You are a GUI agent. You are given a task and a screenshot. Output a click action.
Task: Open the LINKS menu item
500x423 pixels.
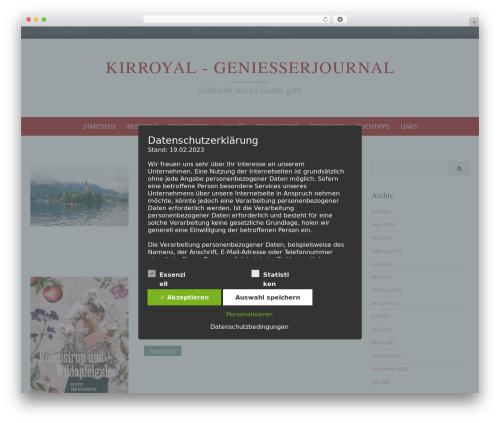pos(409,127)
